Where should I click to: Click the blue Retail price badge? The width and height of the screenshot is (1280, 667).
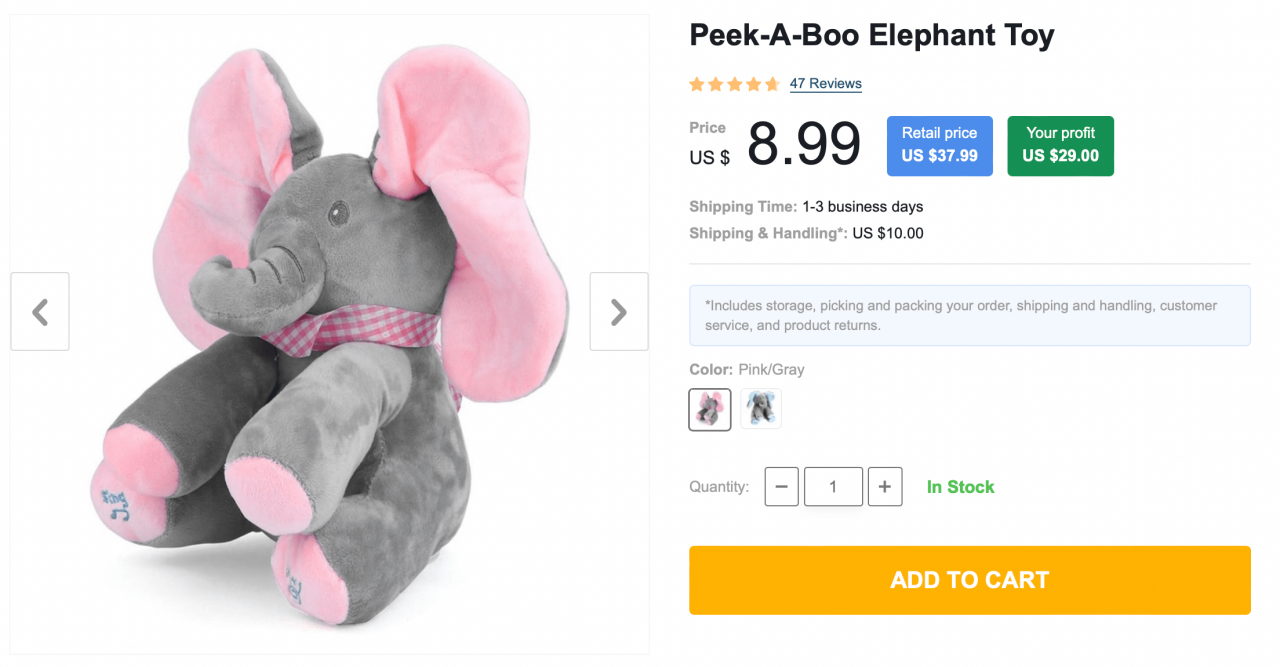[x=939, y=145]
